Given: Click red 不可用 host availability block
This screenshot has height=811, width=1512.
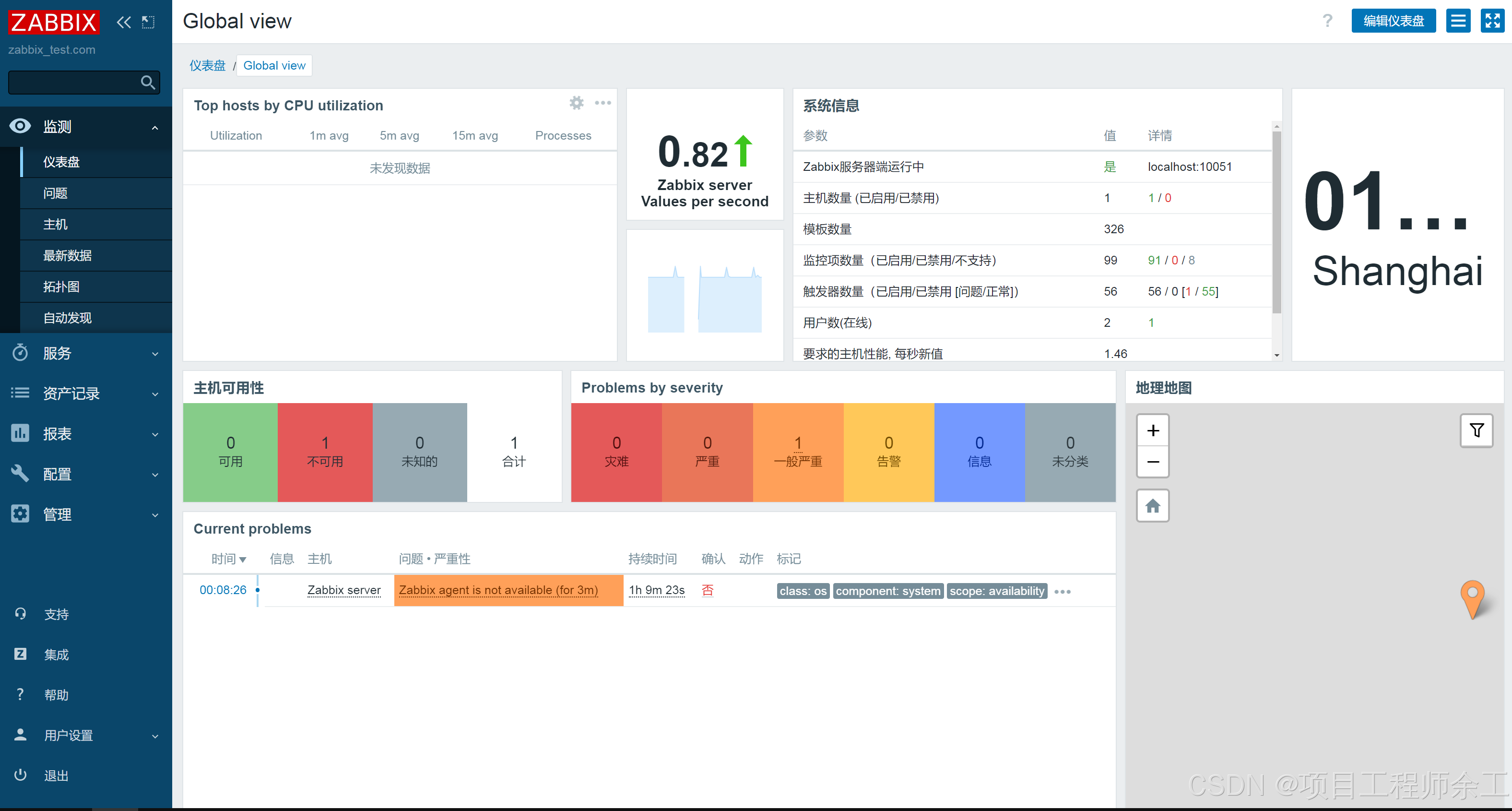Looking at the screenshot, I should tap(325, 452).
